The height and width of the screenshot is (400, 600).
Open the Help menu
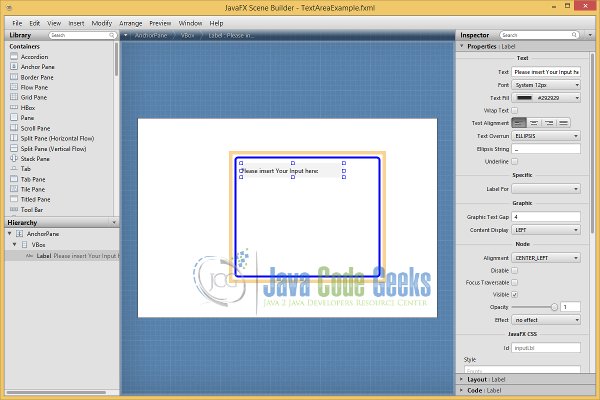click(216, 23)
